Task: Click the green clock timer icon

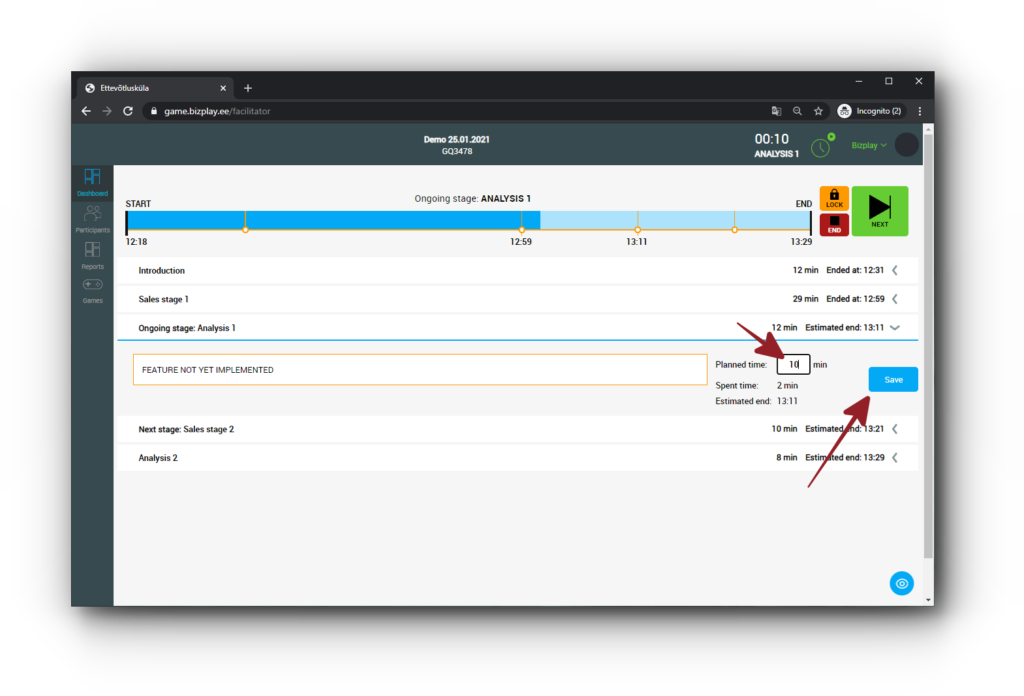Action: click(x=820, y=147)
